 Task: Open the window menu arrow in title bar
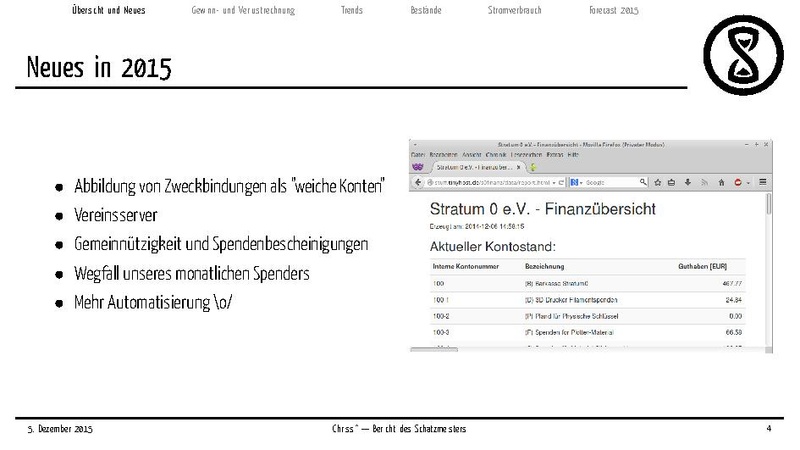(x=415, y=144)
